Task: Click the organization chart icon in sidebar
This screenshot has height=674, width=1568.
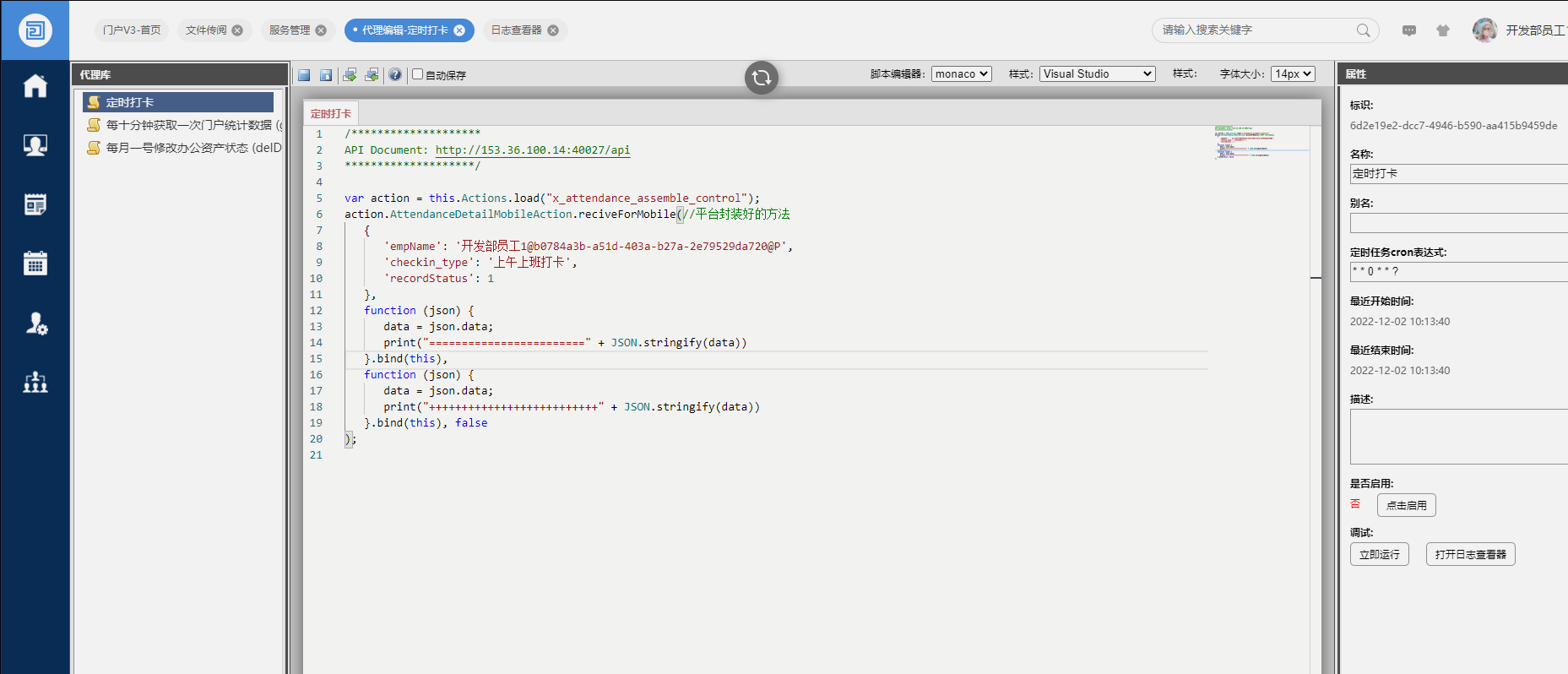Action: [35, 383]
